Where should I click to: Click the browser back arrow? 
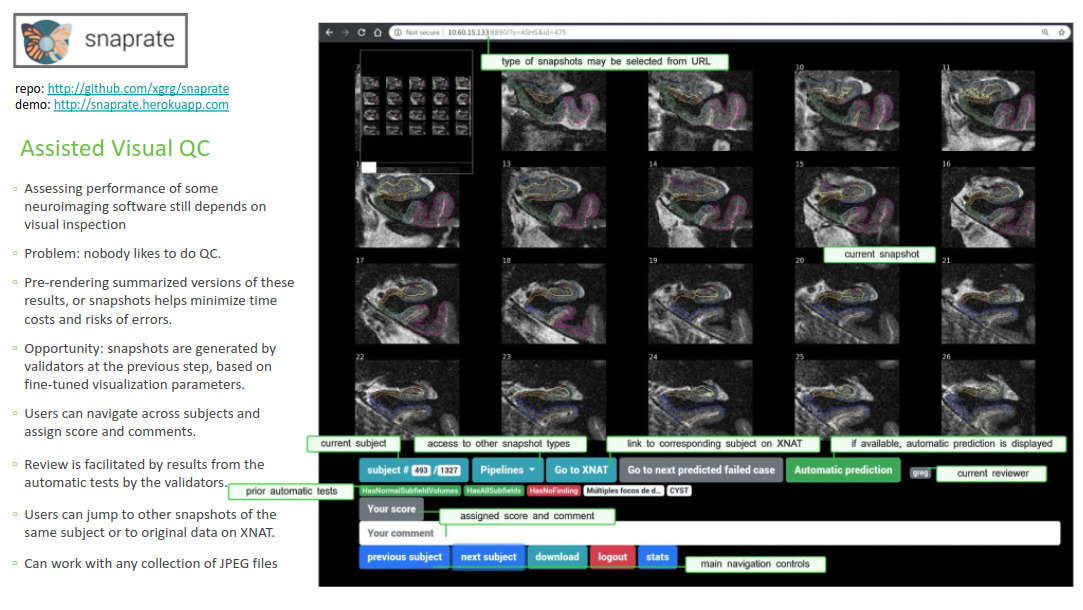329,32
